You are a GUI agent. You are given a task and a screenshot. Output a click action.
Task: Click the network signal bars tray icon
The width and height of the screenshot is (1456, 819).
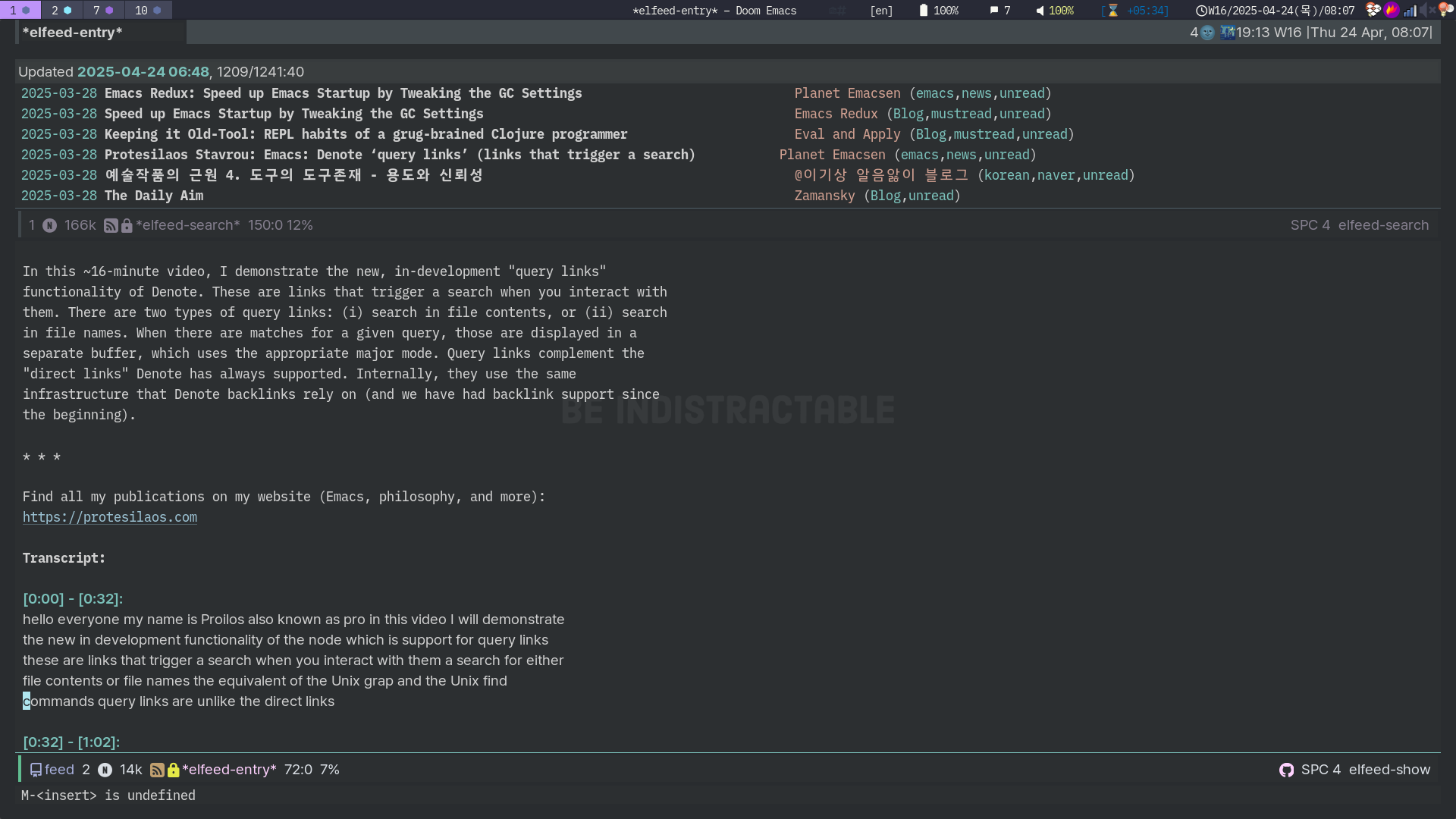(1410, 10)
